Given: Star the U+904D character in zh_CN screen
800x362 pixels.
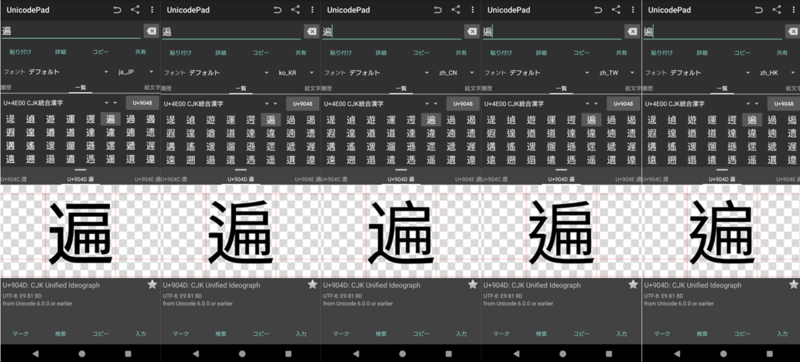Looking at the screenshot, I should click(472, 285).
